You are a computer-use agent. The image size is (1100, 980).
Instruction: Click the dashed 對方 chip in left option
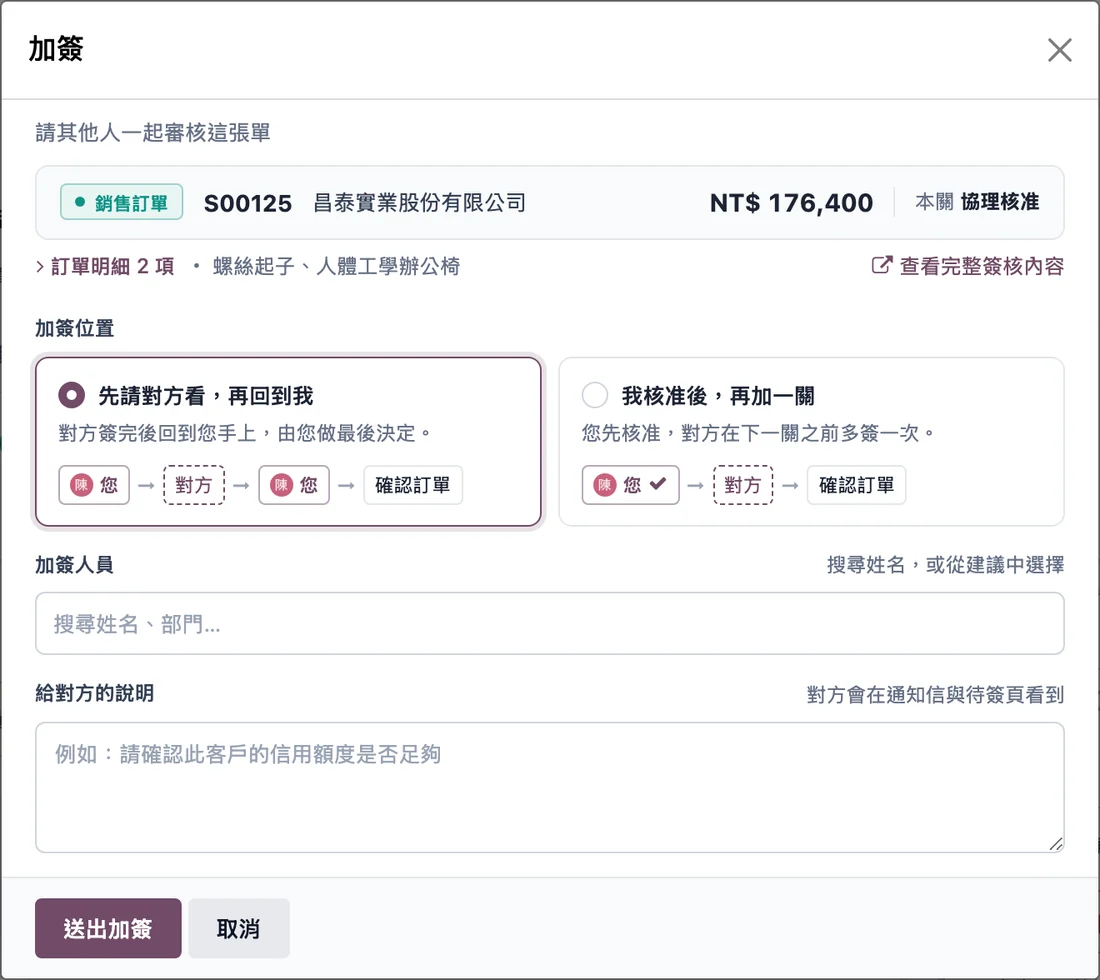(x=194, y=485)
